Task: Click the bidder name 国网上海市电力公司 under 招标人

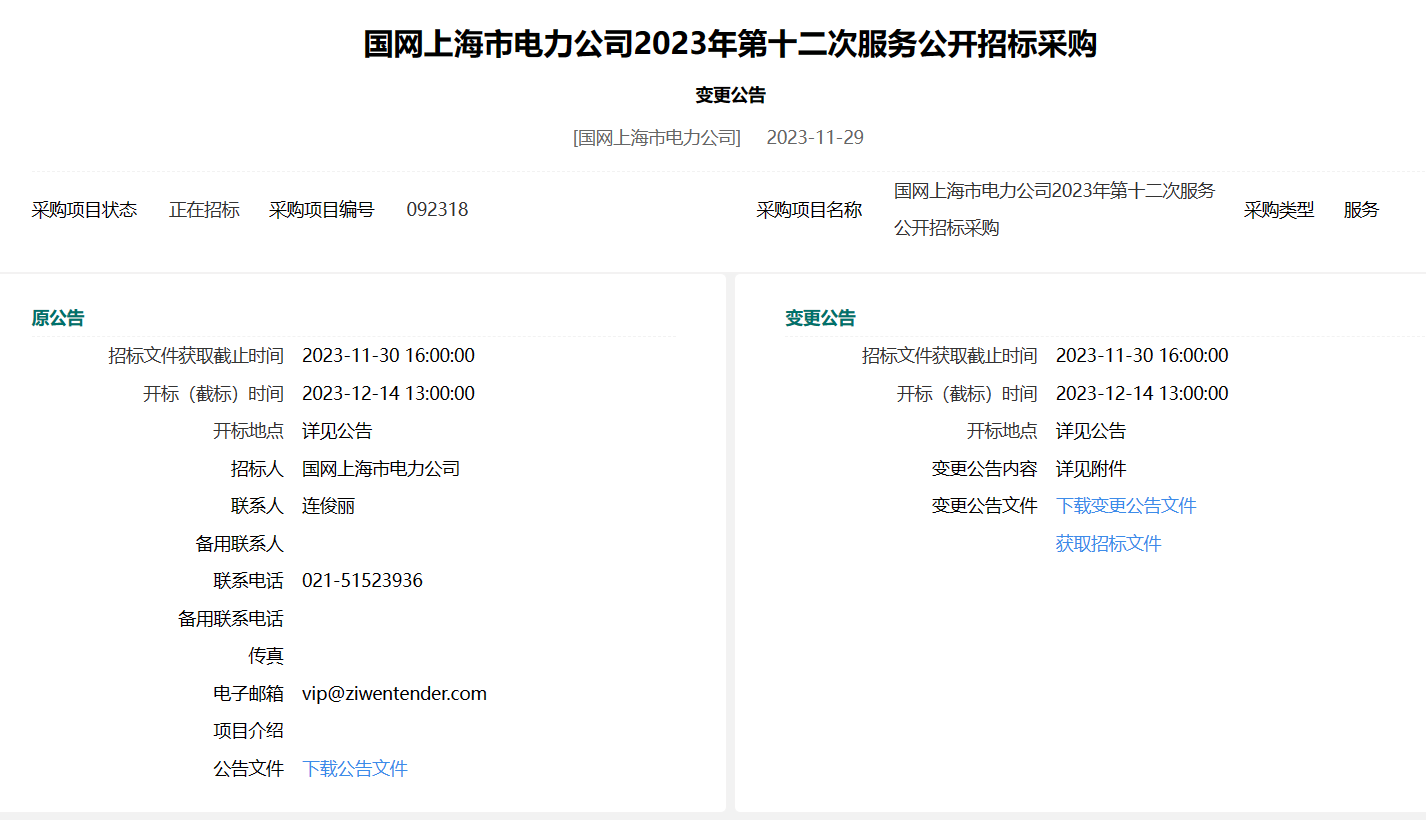Action: (x=381, y=468)
